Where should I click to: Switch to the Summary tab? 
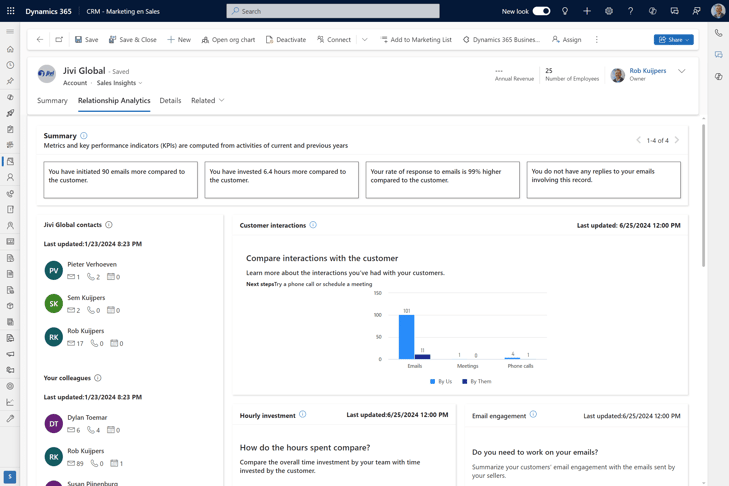[52, 100]
